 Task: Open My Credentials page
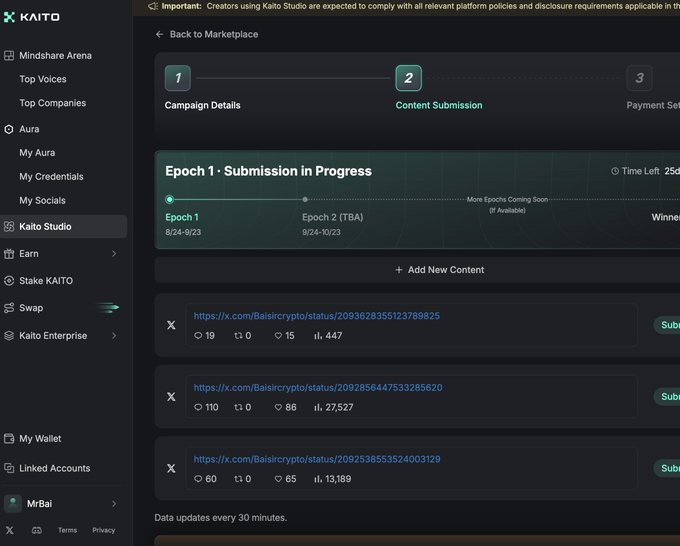[x=51, y=177]
